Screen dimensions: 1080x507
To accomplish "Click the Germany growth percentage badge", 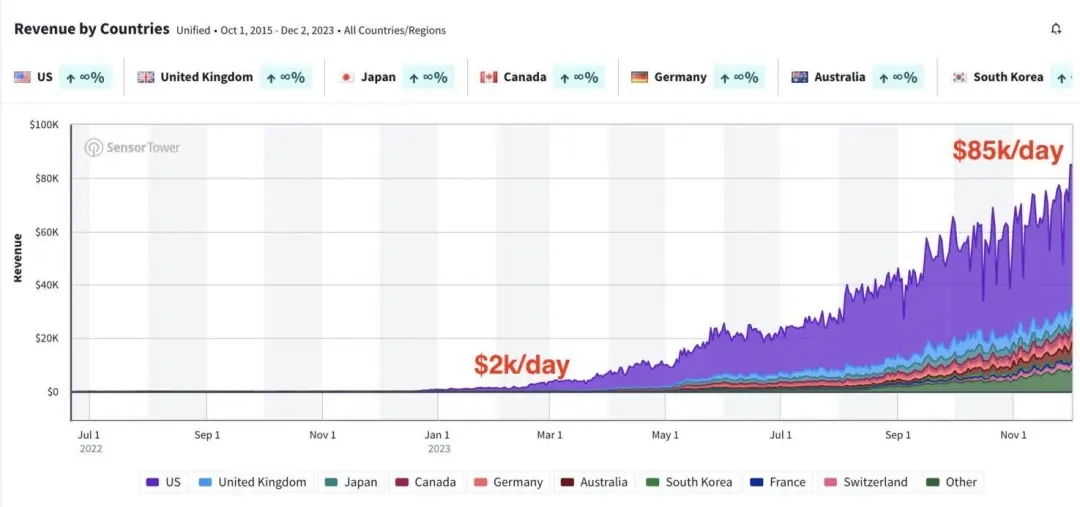I will [x=739, y=77].
